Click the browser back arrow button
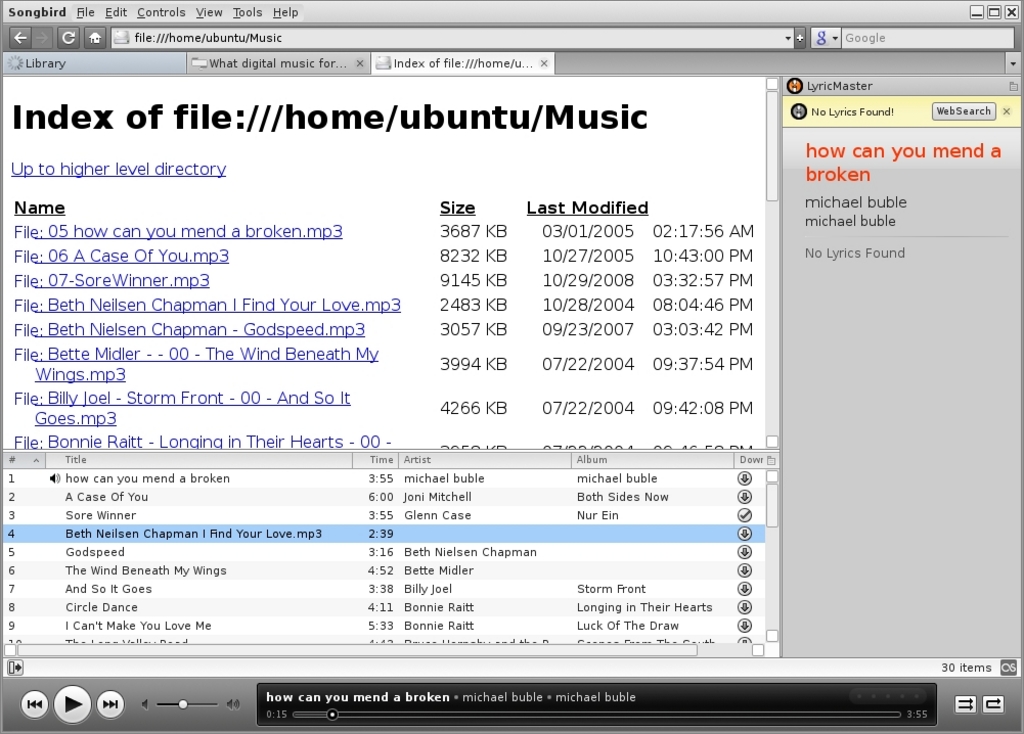Screen dimensions: 1024x734 [20, 38]
